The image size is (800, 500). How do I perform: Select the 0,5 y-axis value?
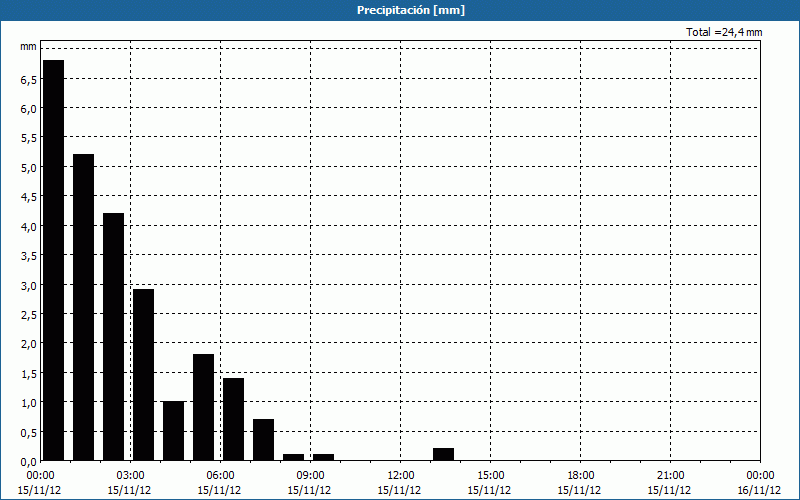29,432
